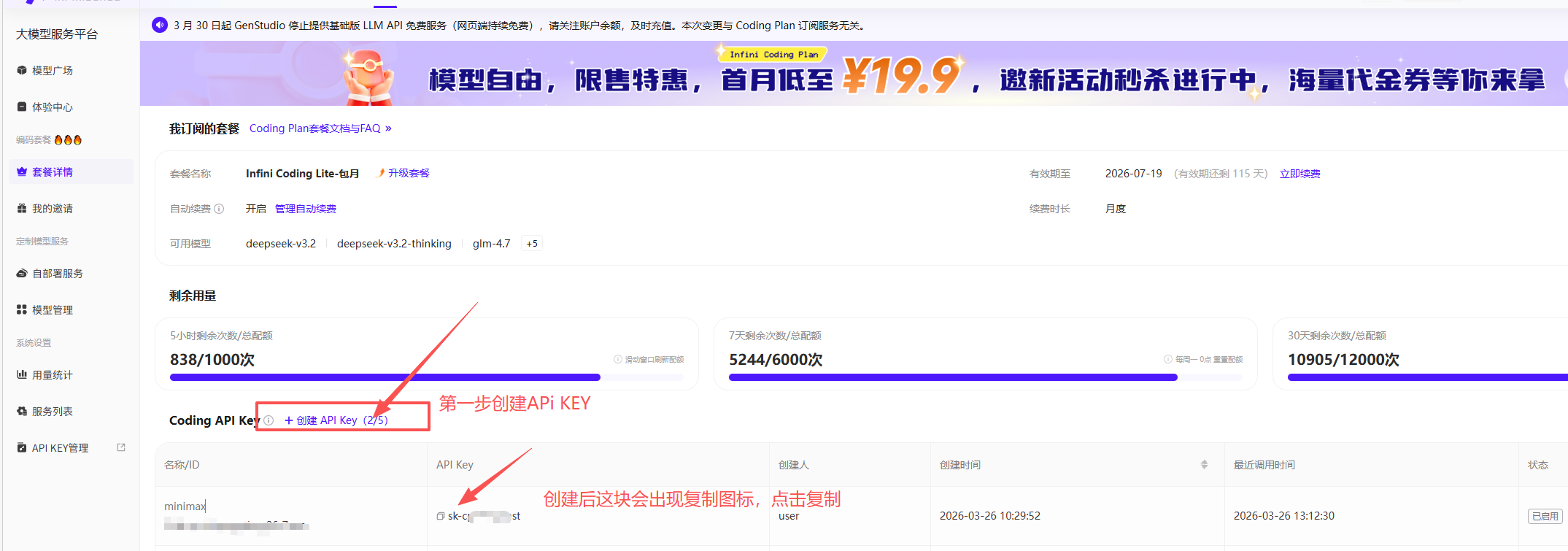Sort the table by 创建时间 arrows
Image resolution: width=1568 pixels, height=551 pixels.
click(1204, 465)
